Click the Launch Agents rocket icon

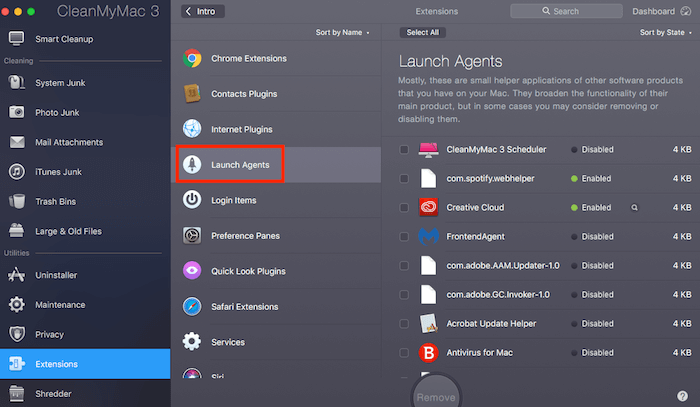point(192,164)
